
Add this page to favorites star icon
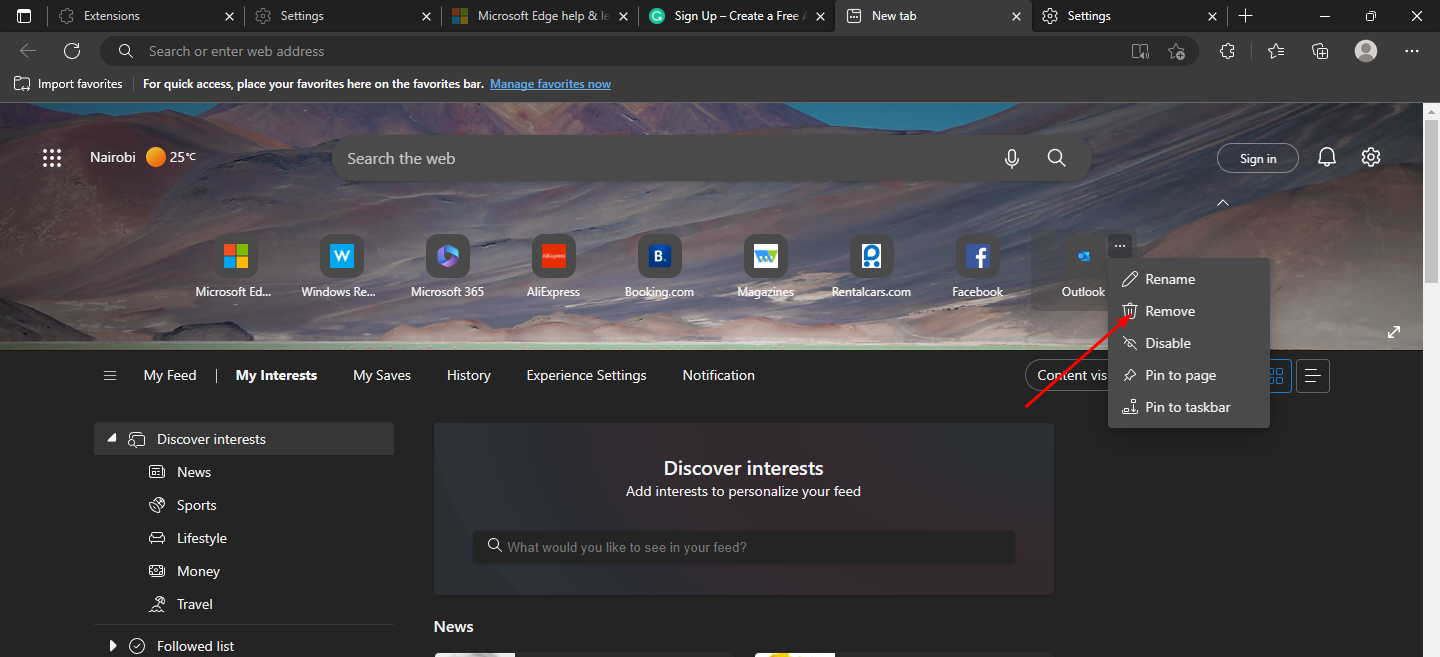(x=1176, y=51)
